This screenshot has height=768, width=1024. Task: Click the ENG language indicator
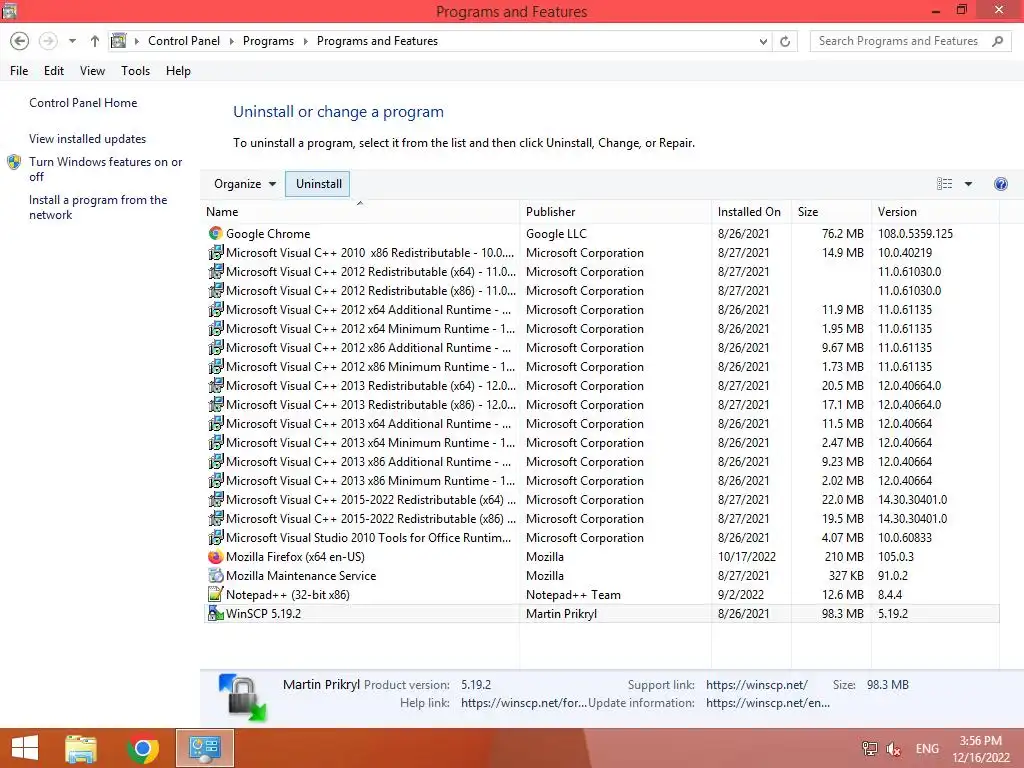click(x=927, y=748)
